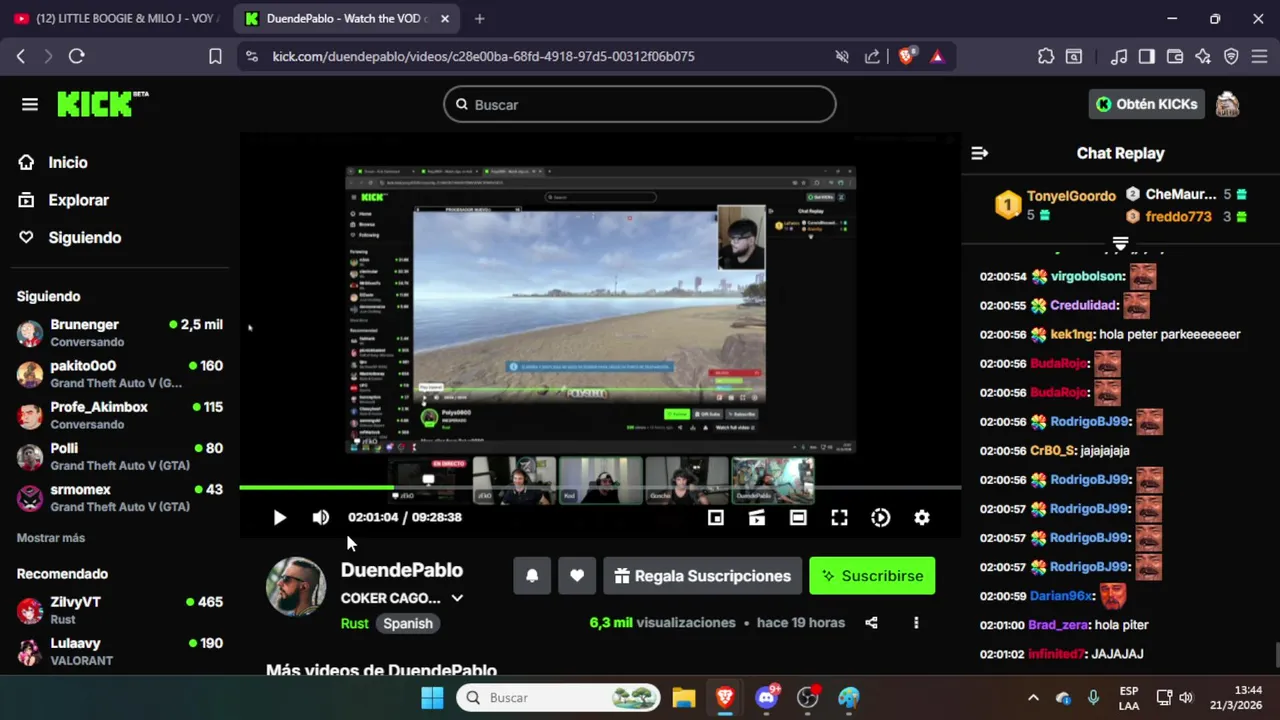Open the Rust category link
The width and height of the screenshot is (1280, 720).
tap(355, 623)
